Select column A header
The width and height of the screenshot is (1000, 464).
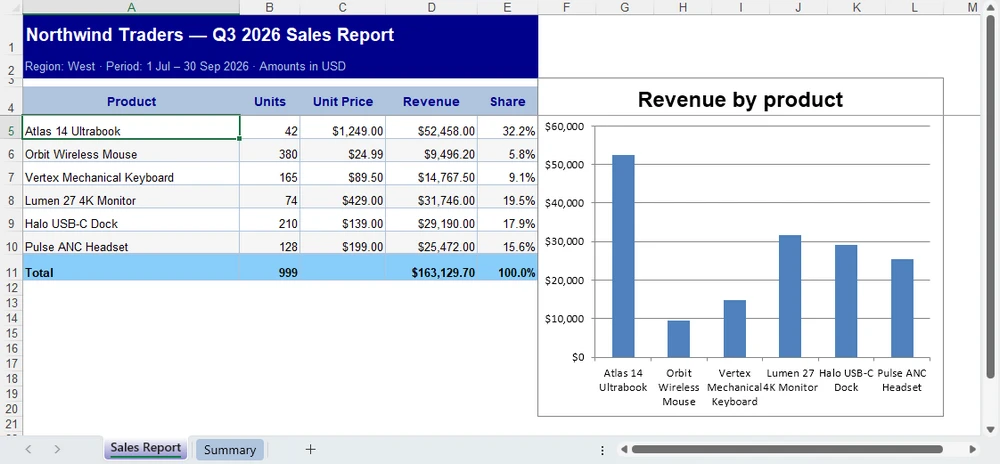point(131,7)
